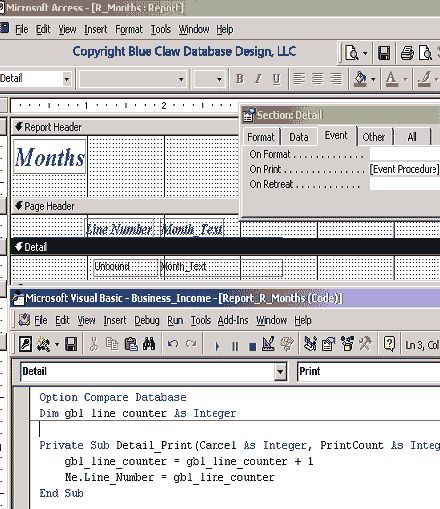Click the Break pause icon in VB toolbar
This screenshot has width=440, height=509.
[x=235, y=346]
